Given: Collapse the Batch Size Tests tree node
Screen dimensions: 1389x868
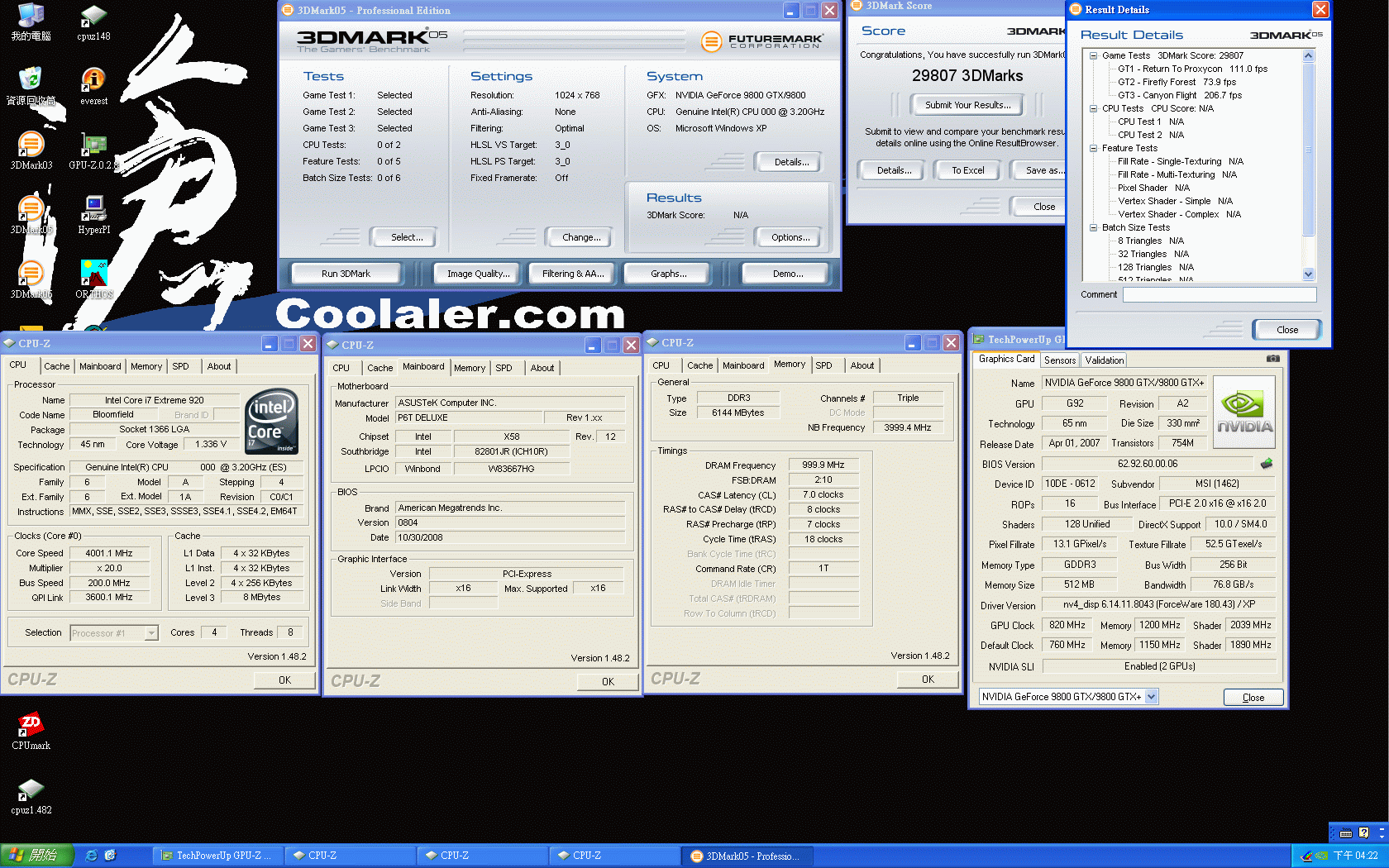Looking at the screenshot, I should pyautogui.click(x=1093, y=227).
